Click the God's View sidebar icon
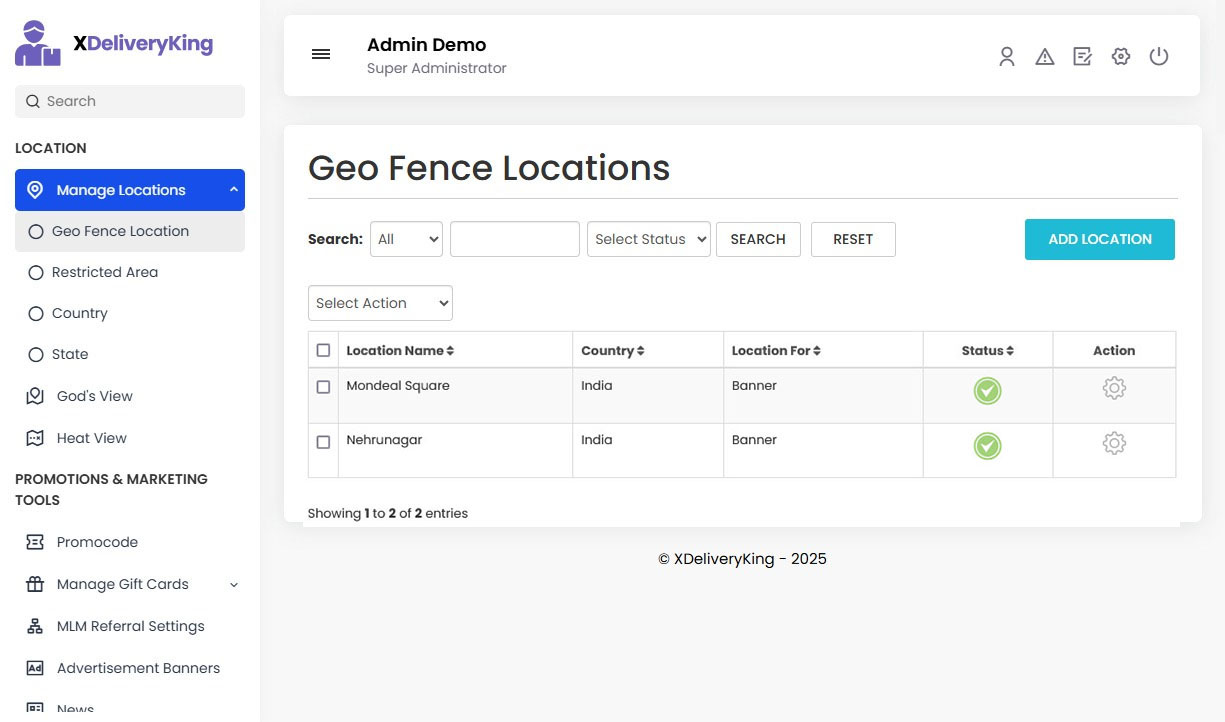Image resolution: width=1225 pixels, height=722 pixels. click(36, 396)
